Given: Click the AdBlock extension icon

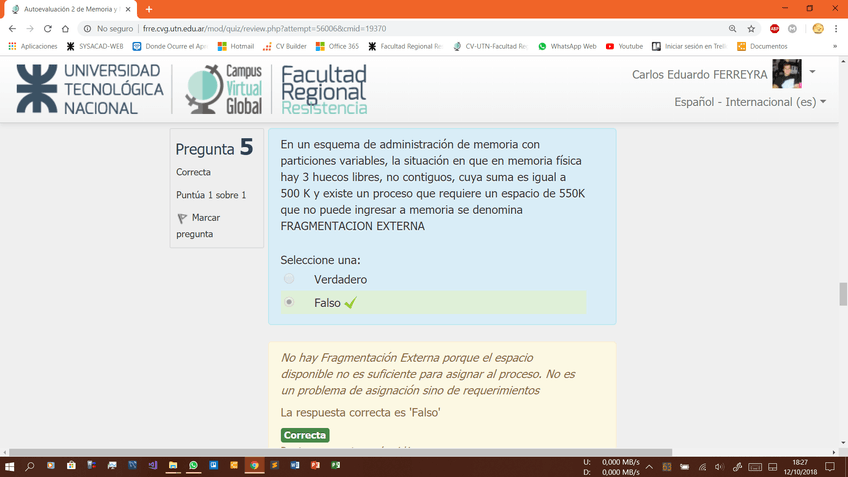Looking at the screenshot, I should (x=775, y=29).
